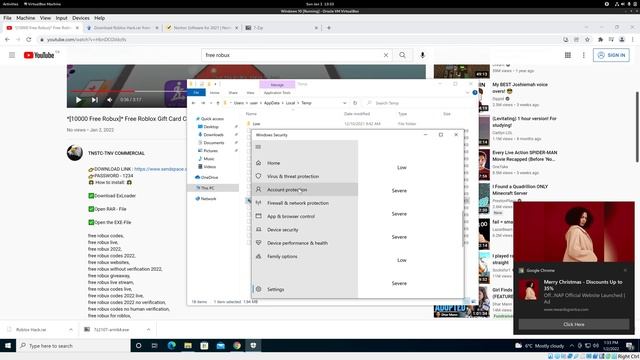Bookmark this page with star icon
Viewport: 640px width, 360px height.
click(587, 40)
